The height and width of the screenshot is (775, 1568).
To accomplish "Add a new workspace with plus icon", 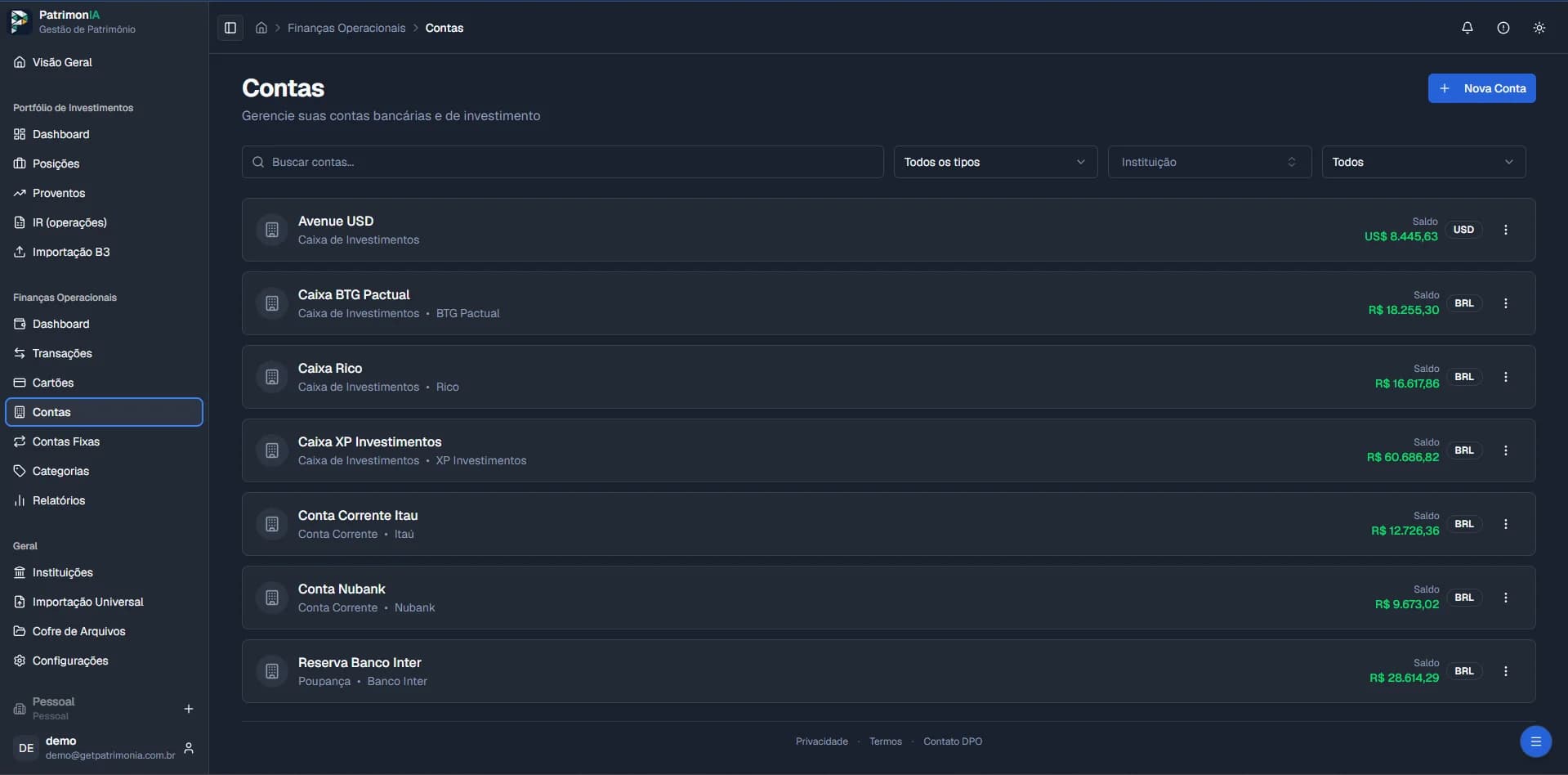I will click(189, 709).
